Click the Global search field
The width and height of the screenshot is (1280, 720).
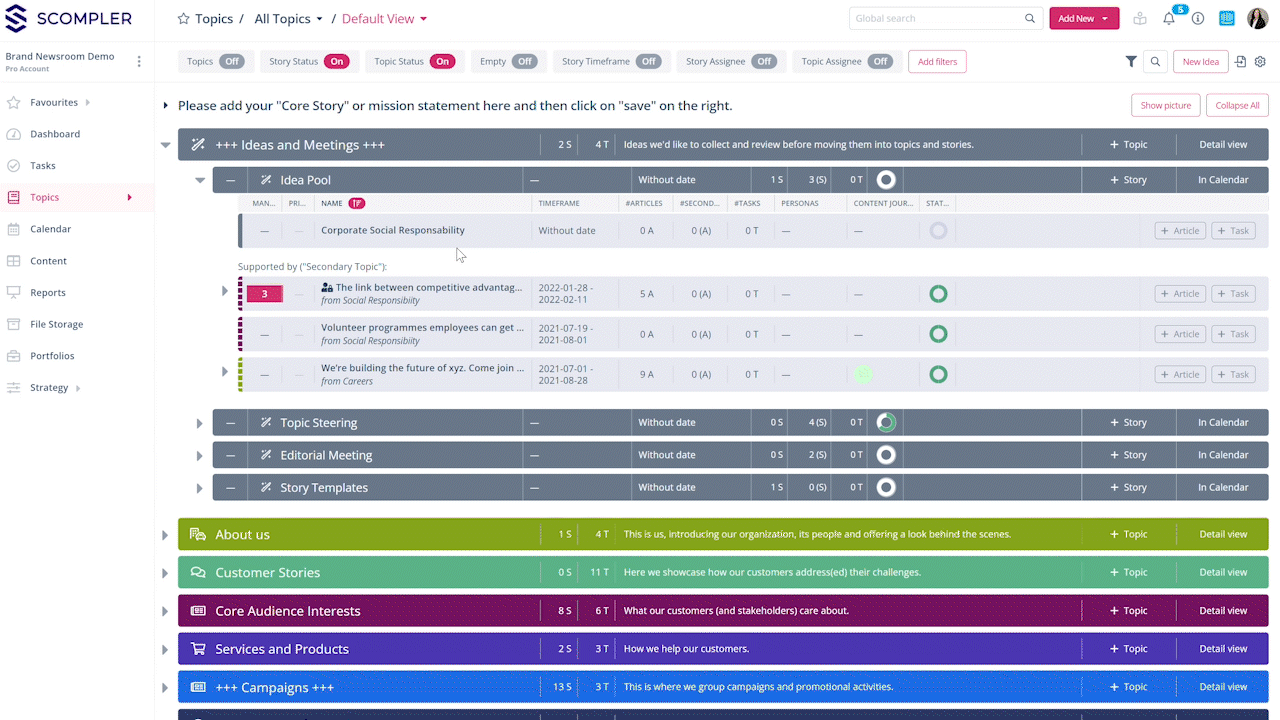point(935,18)
